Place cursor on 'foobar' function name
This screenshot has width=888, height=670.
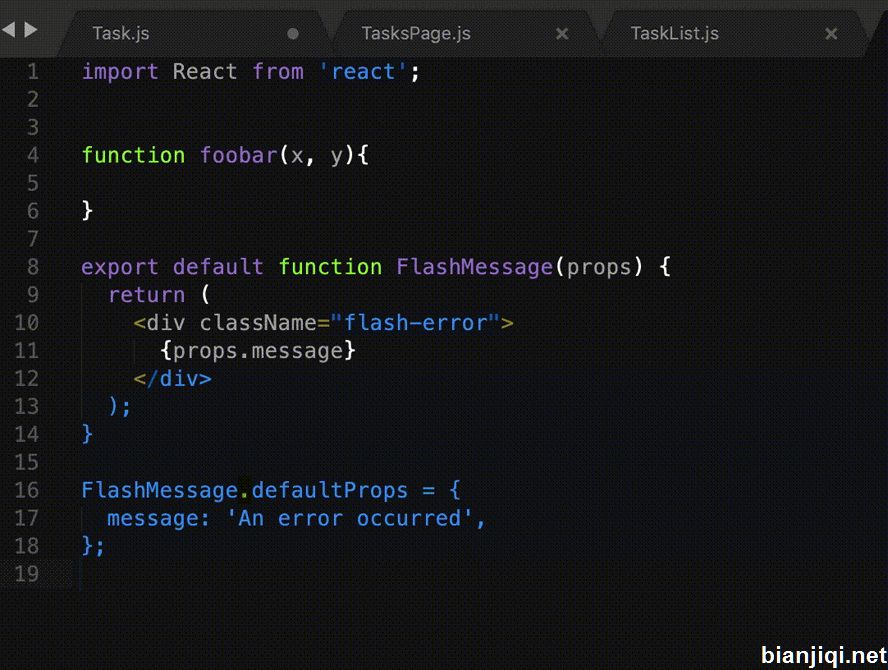point(238,155)
